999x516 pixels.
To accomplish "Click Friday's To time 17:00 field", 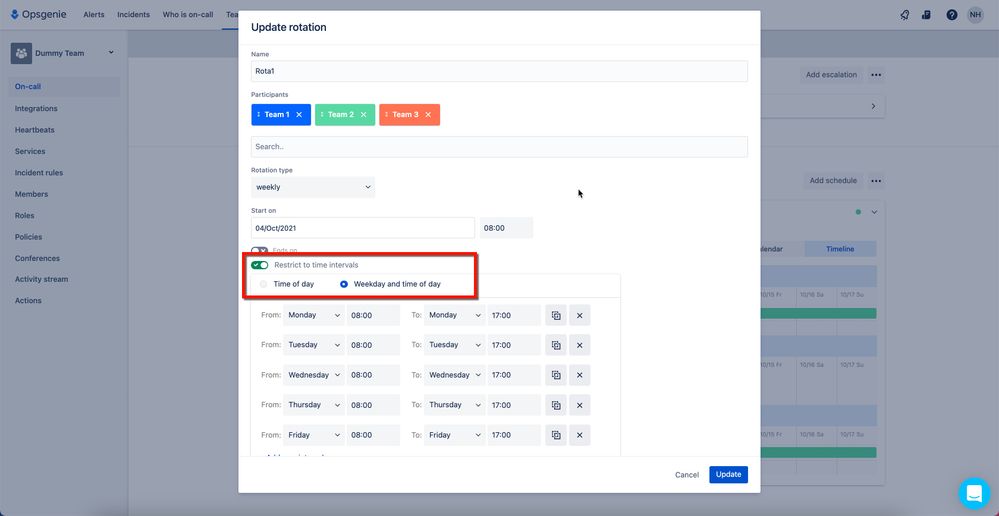I will click(x=514, y=435).
